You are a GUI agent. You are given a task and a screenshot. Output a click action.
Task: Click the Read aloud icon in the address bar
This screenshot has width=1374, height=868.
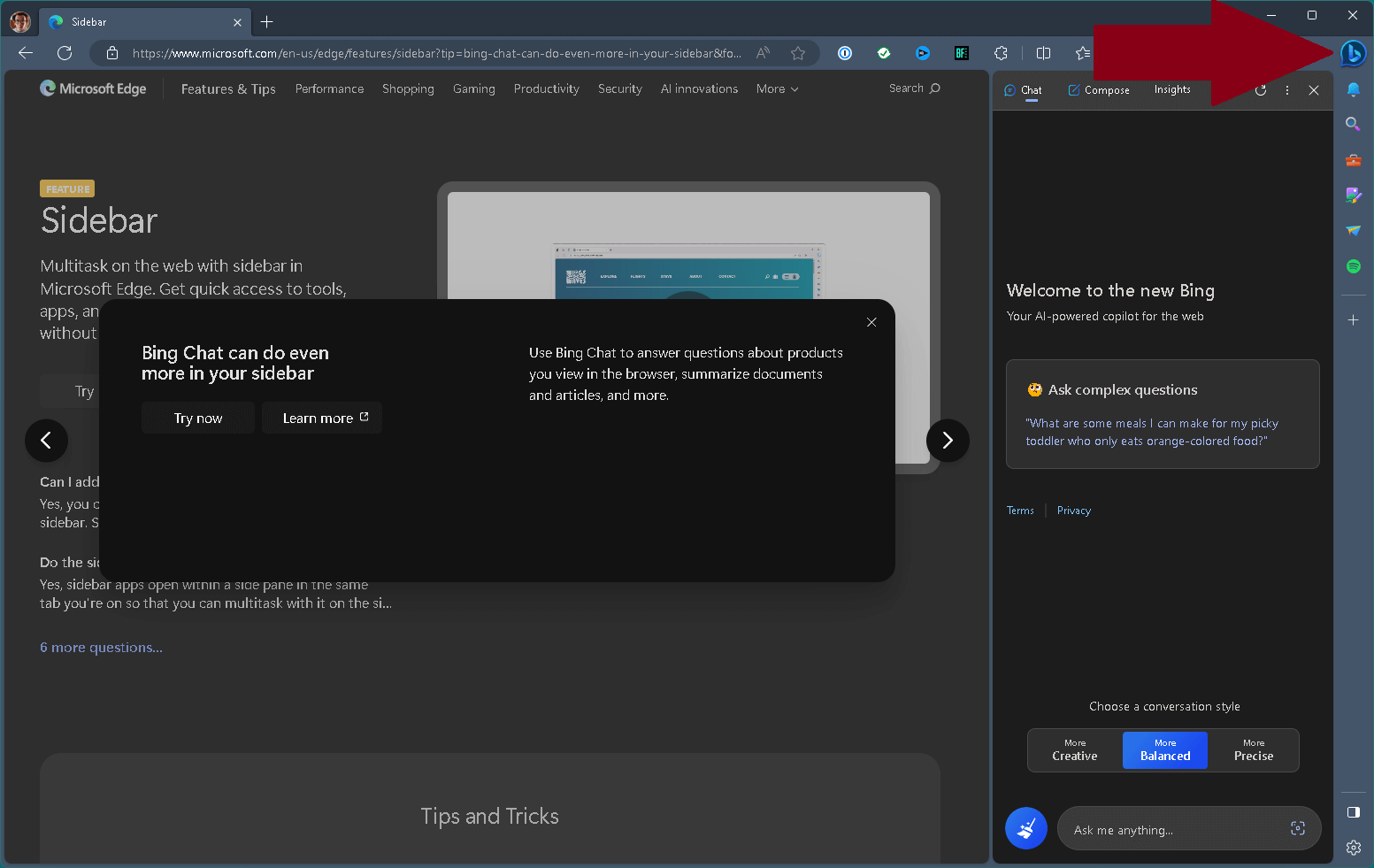coord(763,53)
